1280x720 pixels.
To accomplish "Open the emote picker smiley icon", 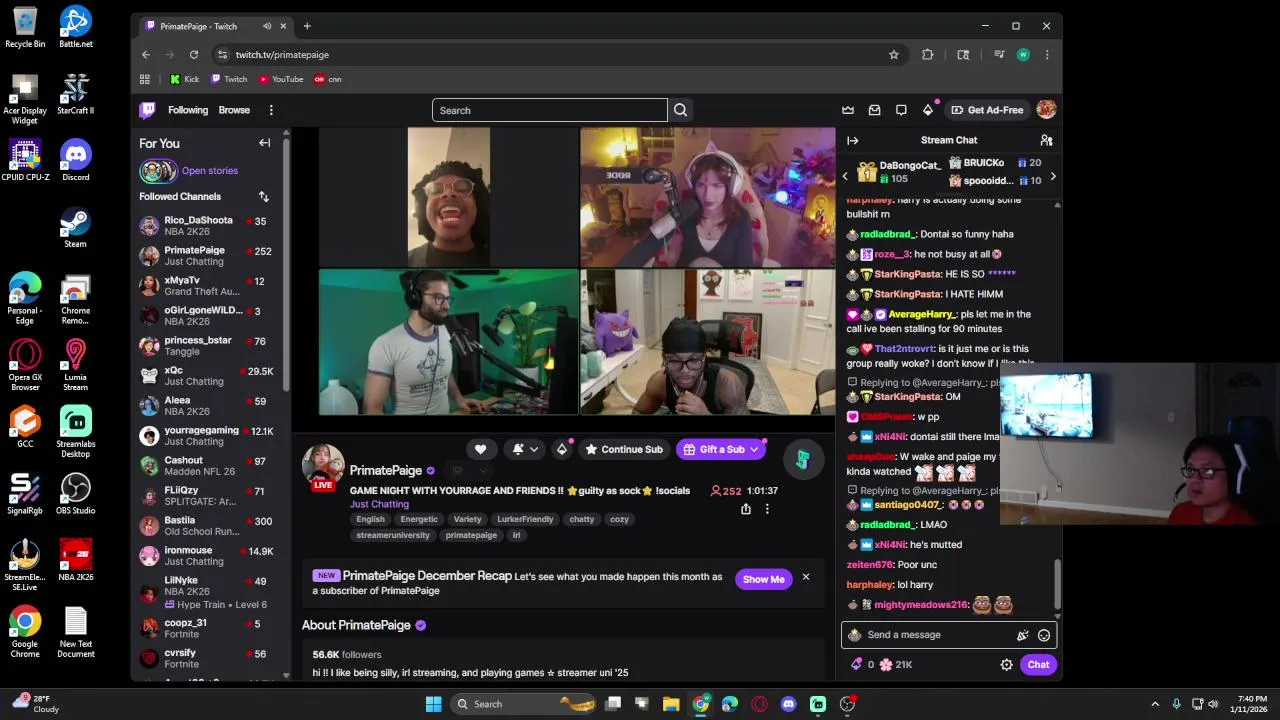I will [1044, 635].
